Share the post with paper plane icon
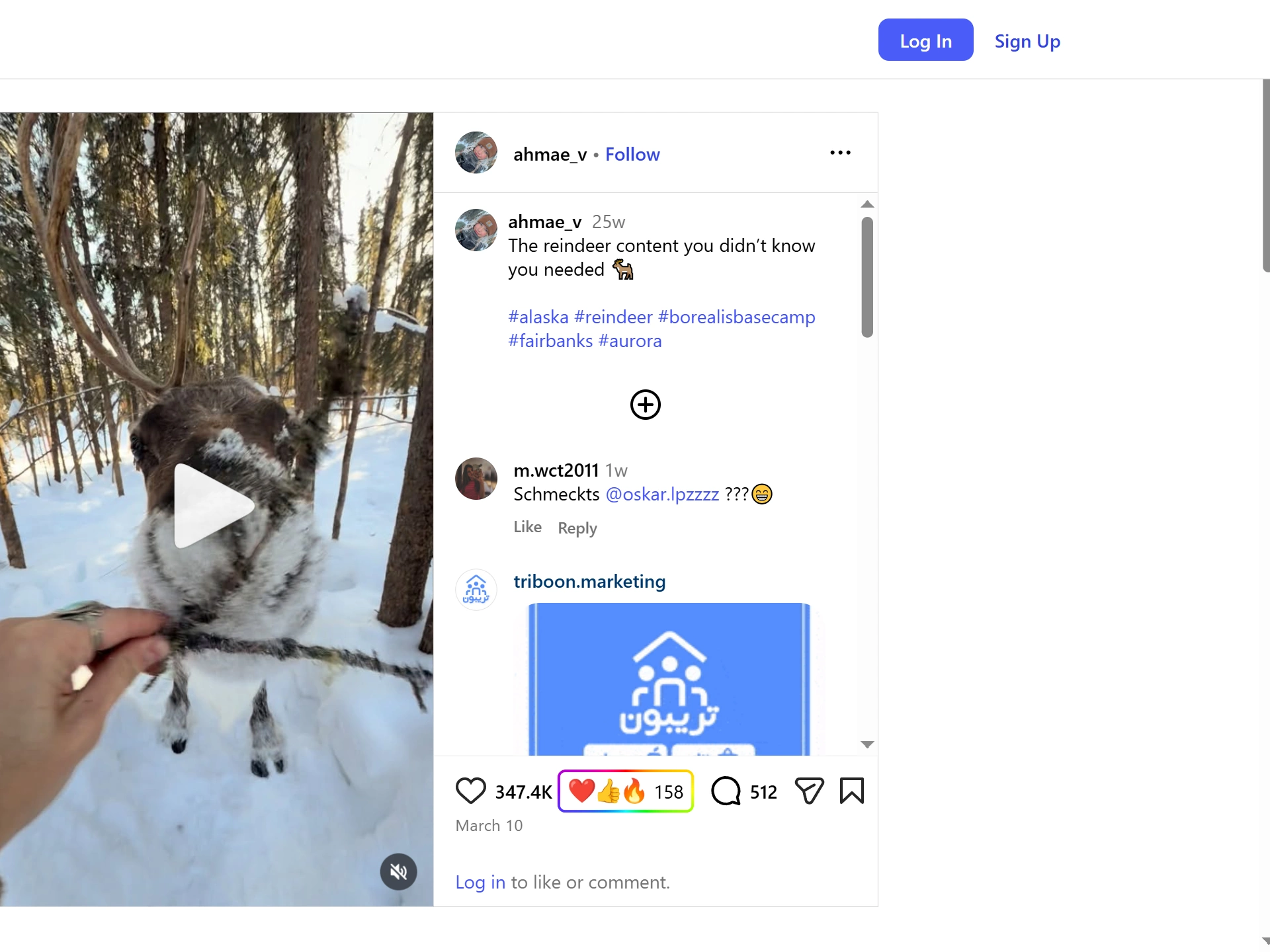Viewport: 1270px width, 952px height. coord(809,791)
